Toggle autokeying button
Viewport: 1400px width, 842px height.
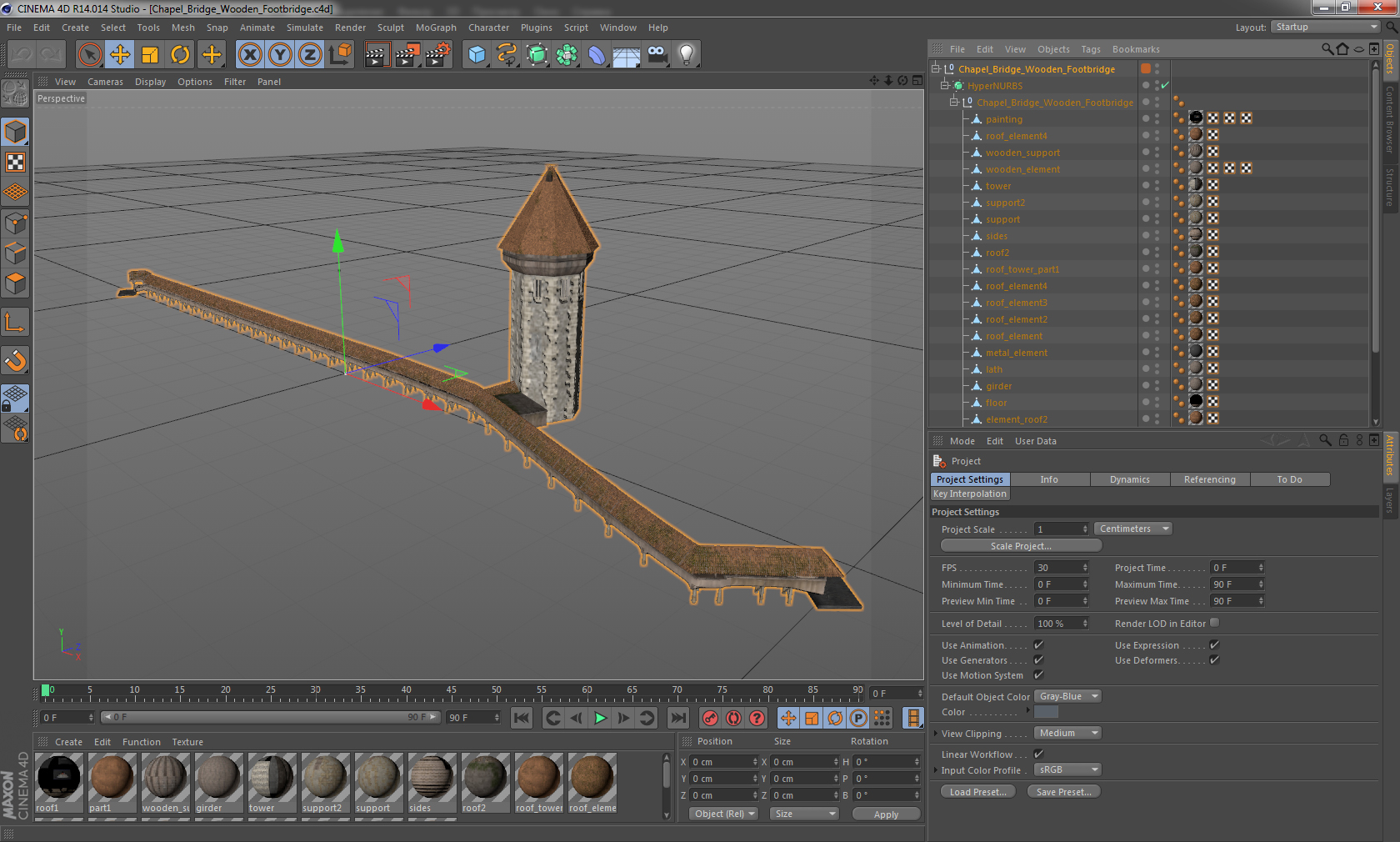(x=733, y=718)
